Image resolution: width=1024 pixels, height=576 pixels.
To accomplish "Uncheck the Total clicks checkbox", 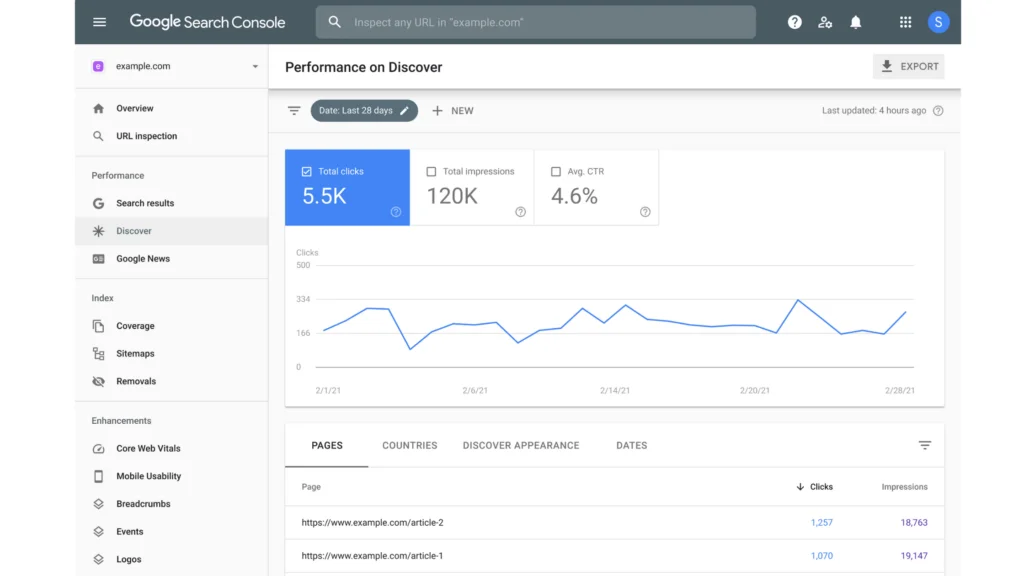I will (306, 171).
